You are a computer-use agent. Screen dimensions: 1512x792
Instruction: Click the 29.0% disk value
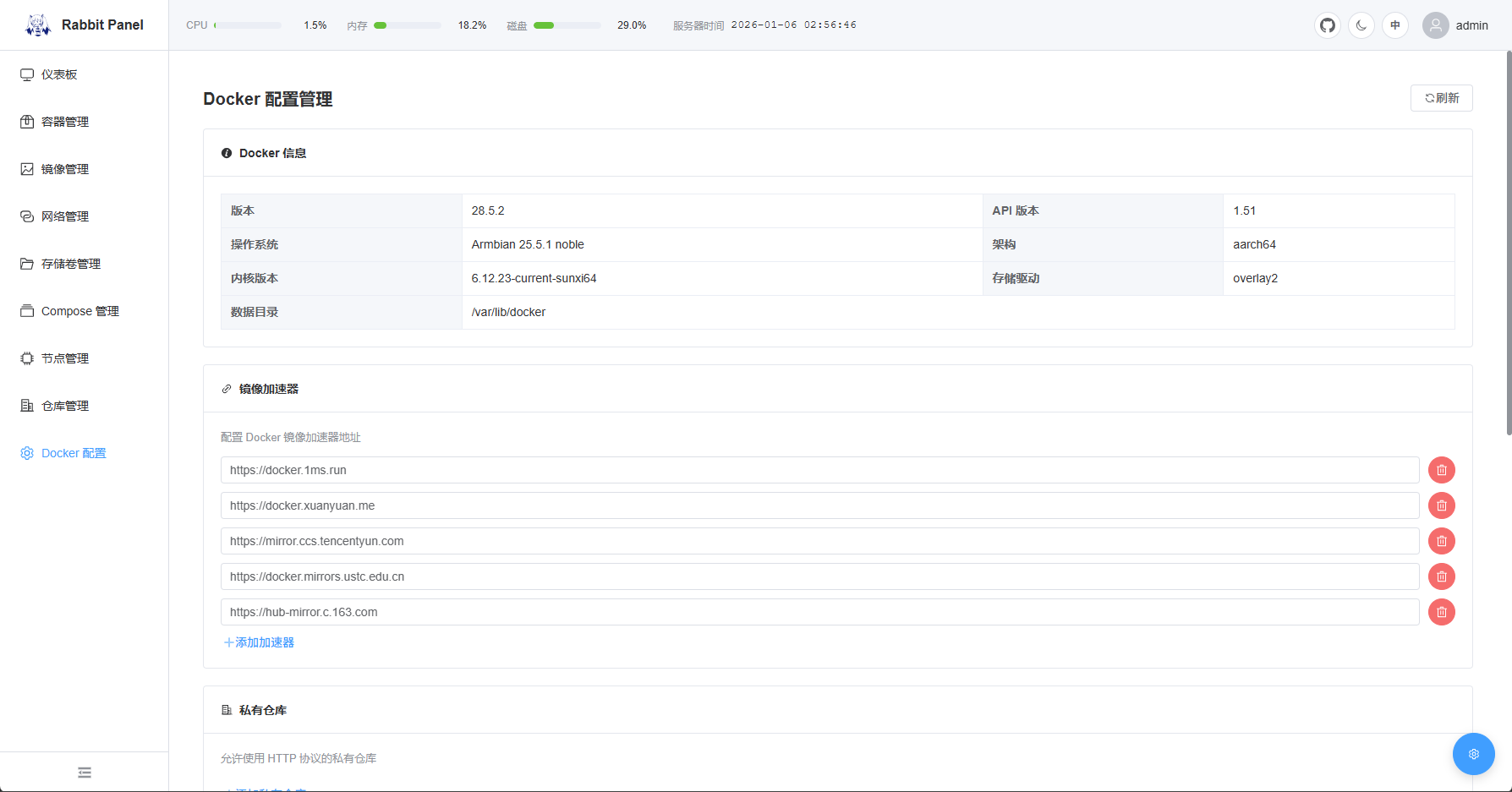point(632,25)
